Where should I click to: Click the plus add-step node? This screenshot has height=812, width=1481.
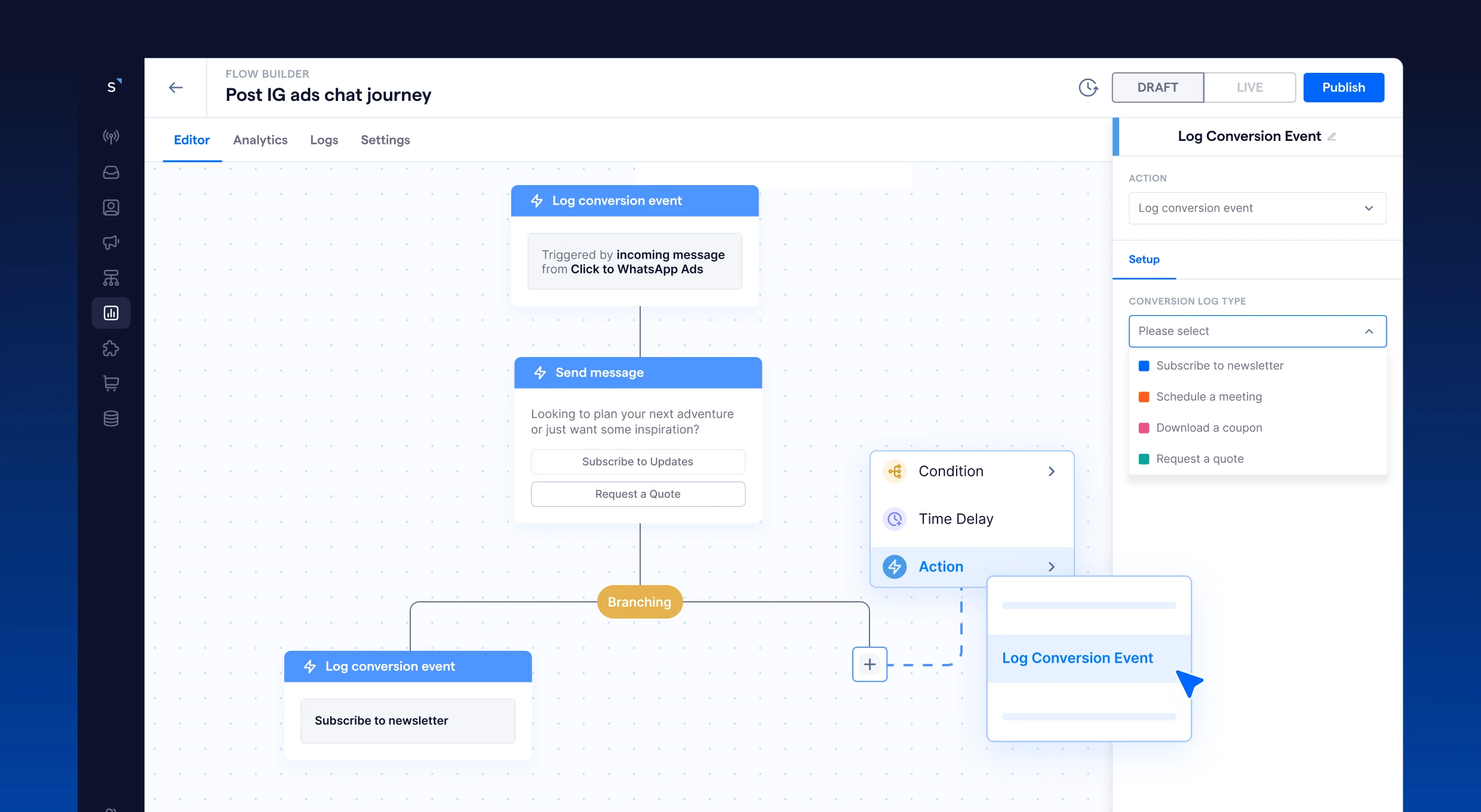(869, 665)
